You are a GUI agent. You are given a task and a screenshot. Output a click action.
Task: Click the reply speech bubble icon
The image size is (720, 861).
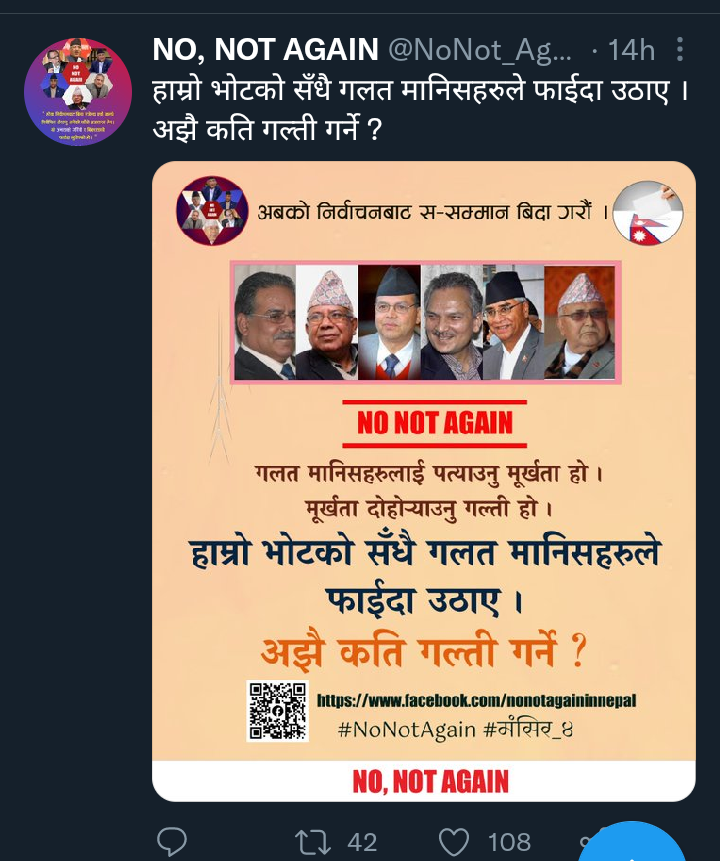172,841
